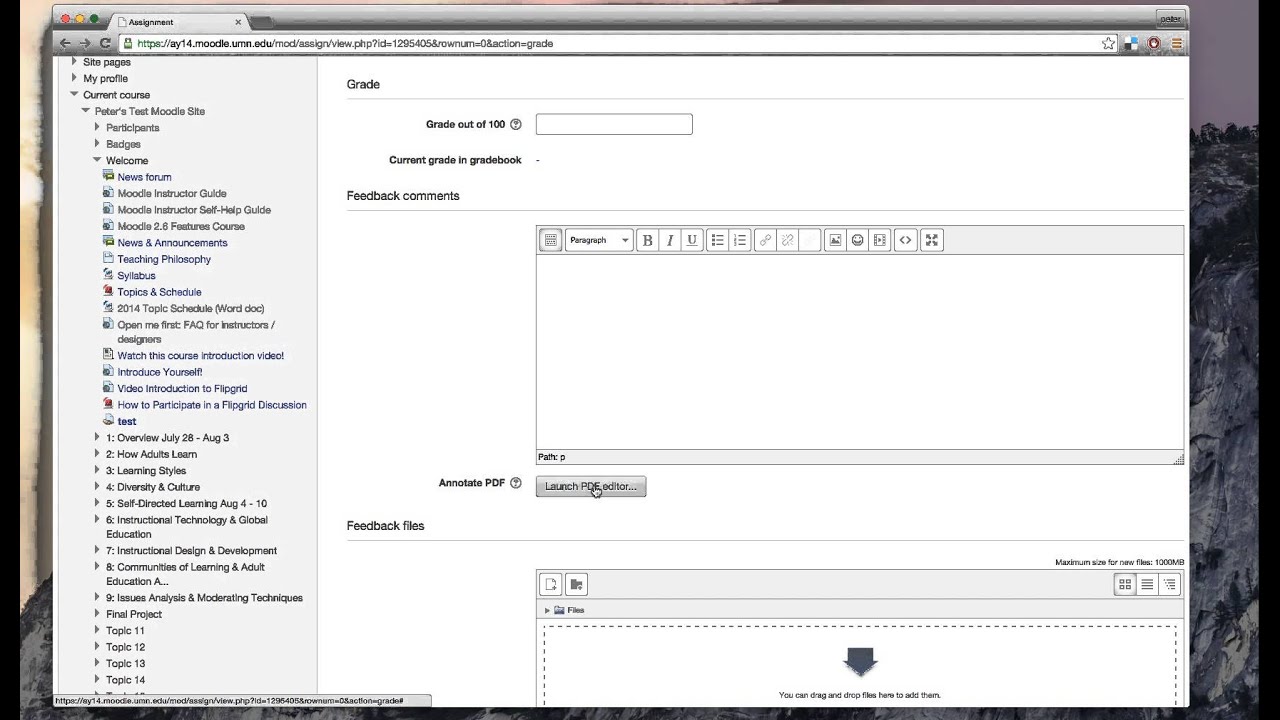Image resolution: width=1280 pixels, height=720 pixels.
Task: Expand the Badges node
Action: [x=97, y=144]
